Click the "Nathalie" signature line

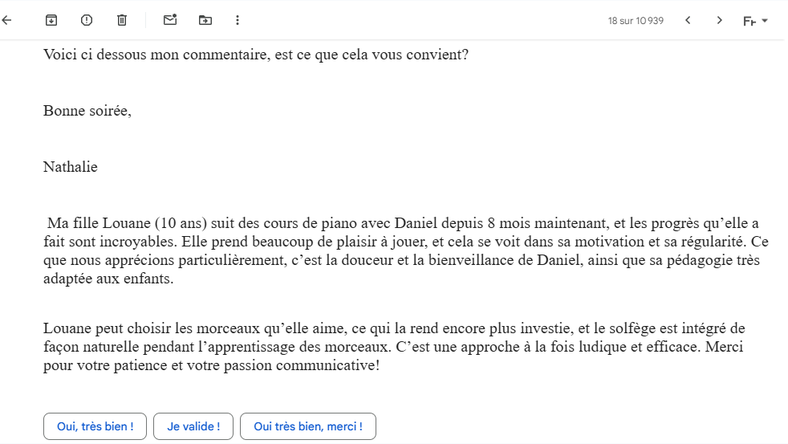click(70, 167)
